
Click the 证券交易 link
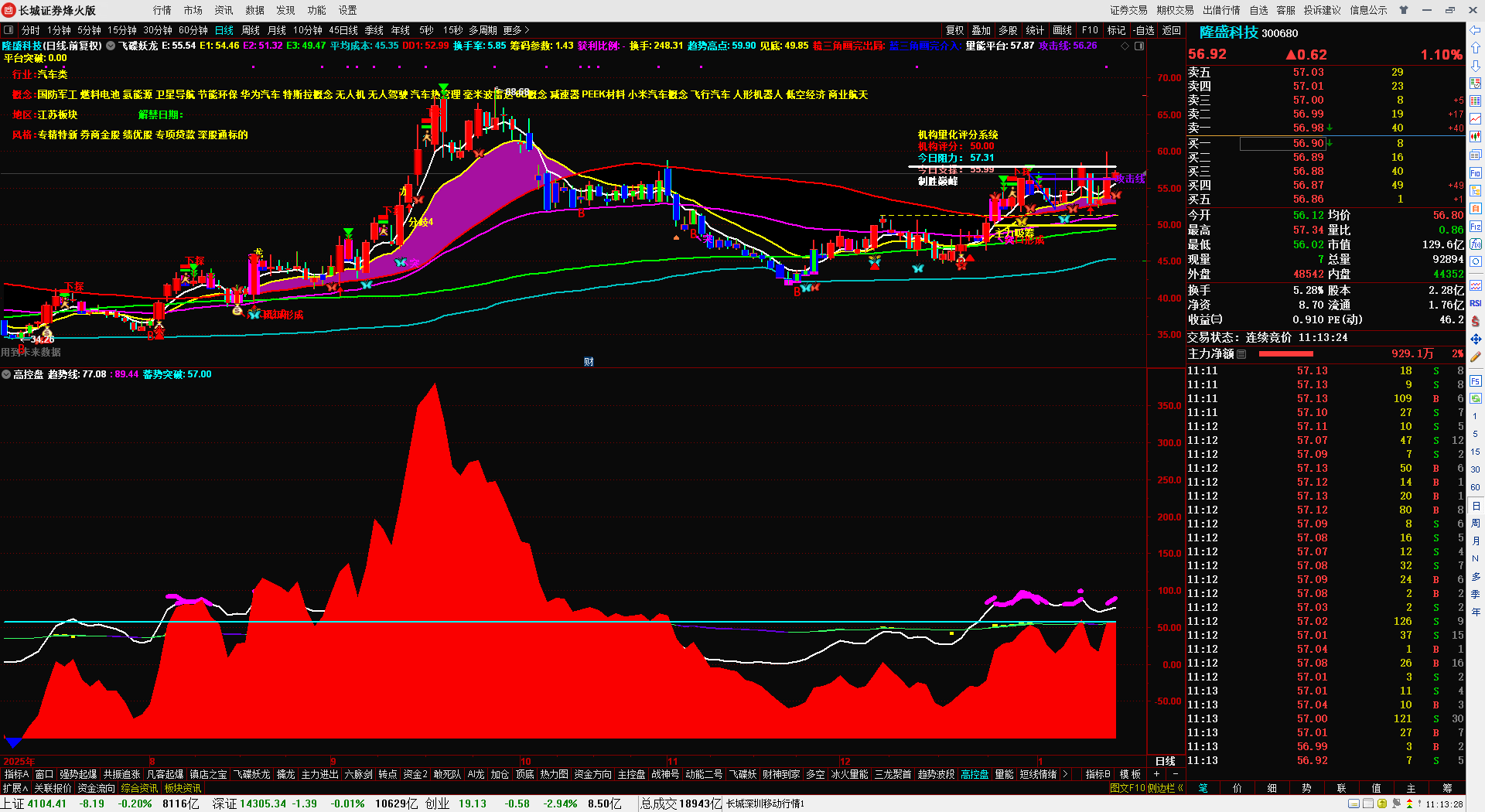1128,10
